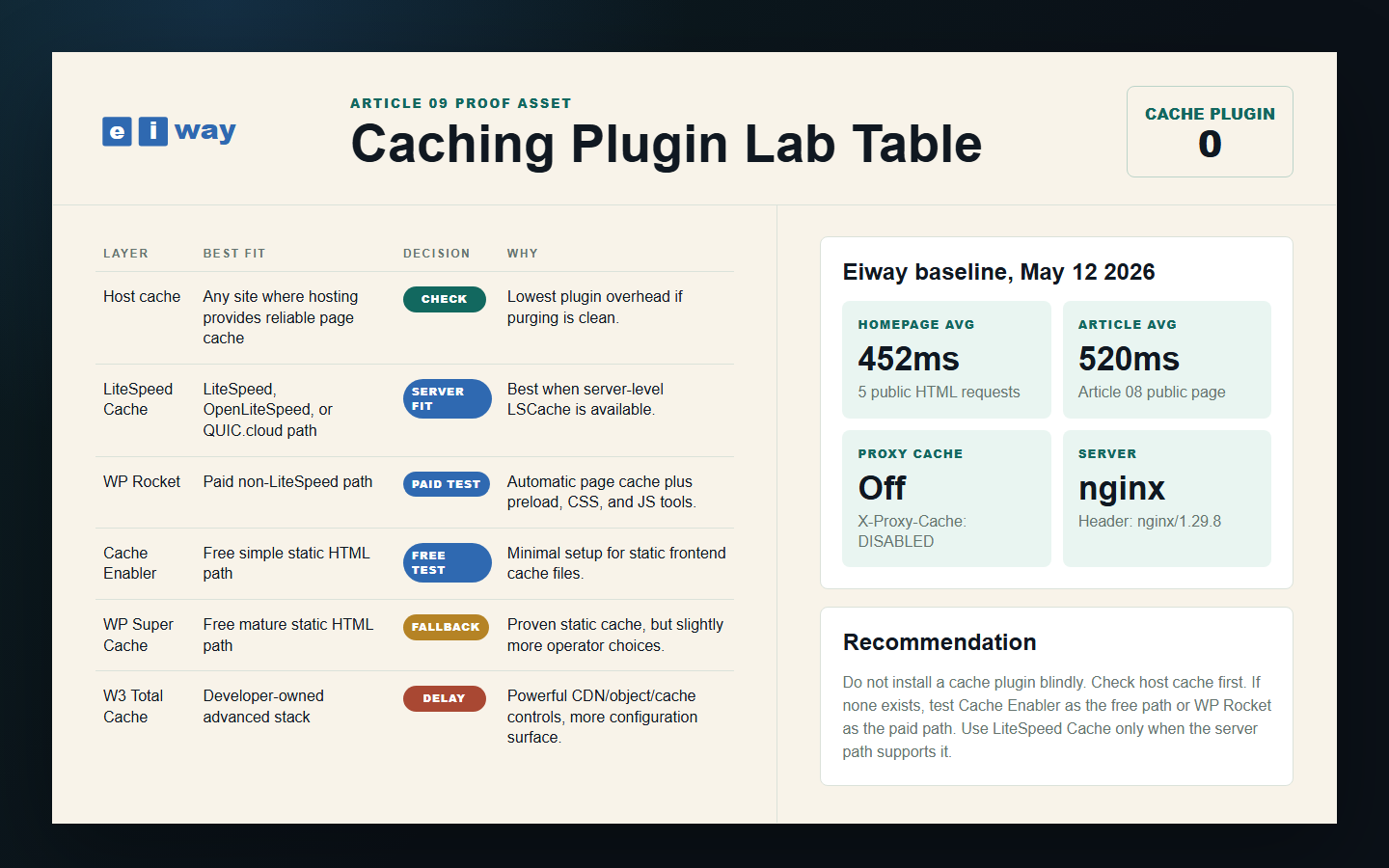This screenshot has width=1389, height=868.
Task: Click the HOMEPAGE AVG 452ms card
Action: tap(946, 360)
